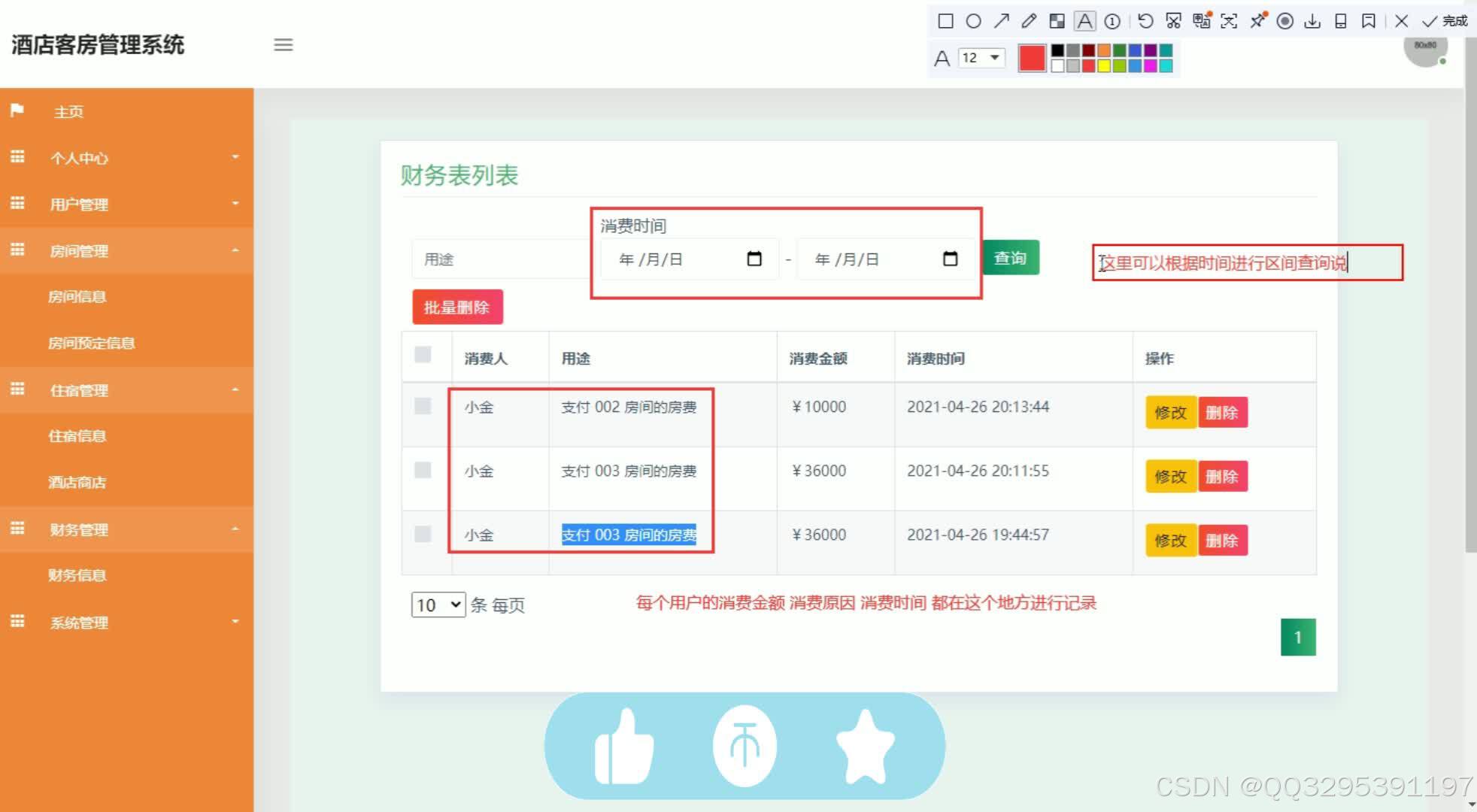Collapse the 住宿管理 sidebar menu
Image resolution: width=1477 pixels, height=812 pixels.
[126, 390]
